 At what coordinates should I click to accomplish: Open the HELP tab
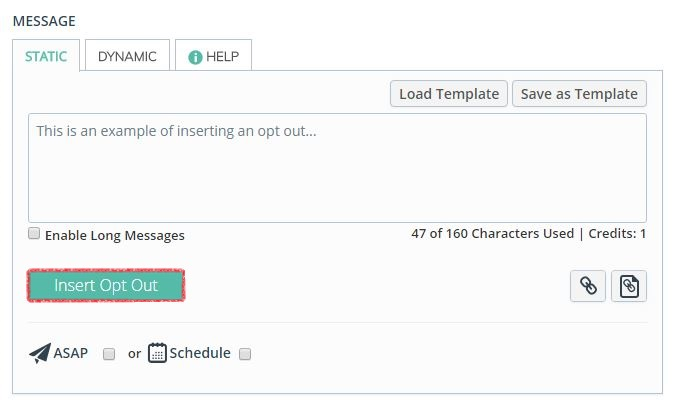click(213, 56)
